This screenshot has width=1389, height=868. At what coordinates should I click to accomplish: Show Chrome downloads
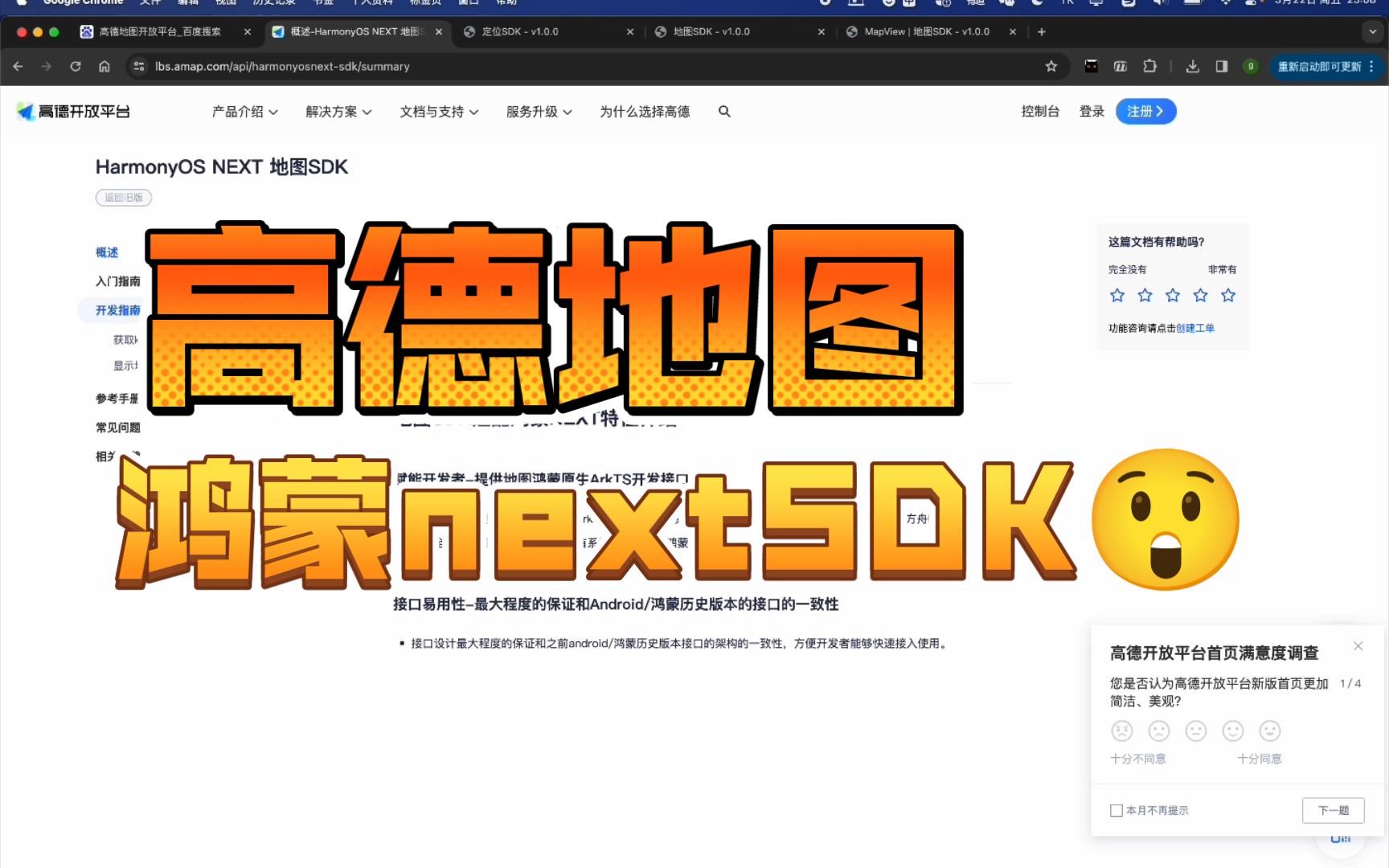[1193, 67]
